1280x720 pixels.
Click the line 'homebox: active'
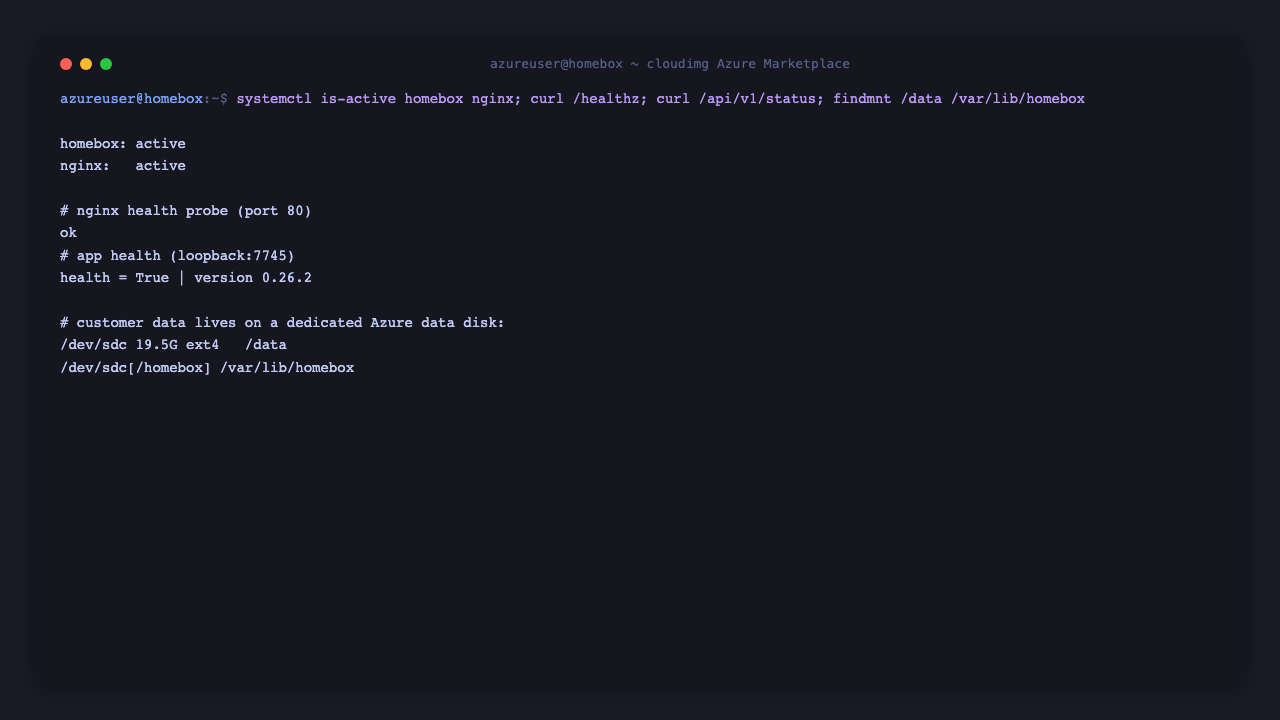pos(123,144)
